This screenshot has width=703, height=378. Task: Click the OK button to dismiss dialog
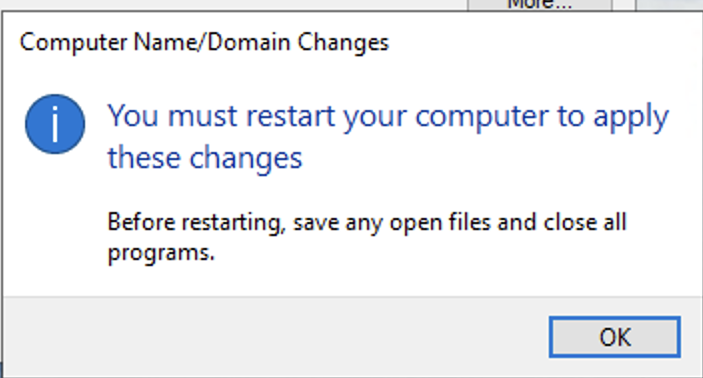click(x=615, y=337)
